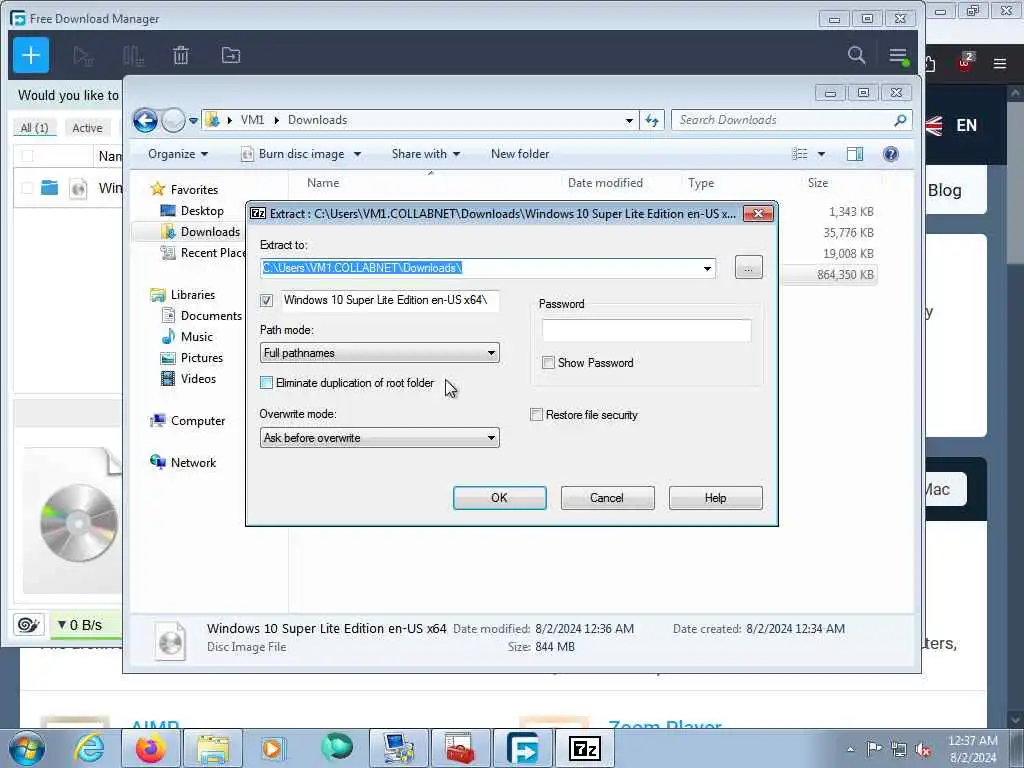The image size is (1024, 768).
Task: Select the All (1) tab
Action: [34, 128]
